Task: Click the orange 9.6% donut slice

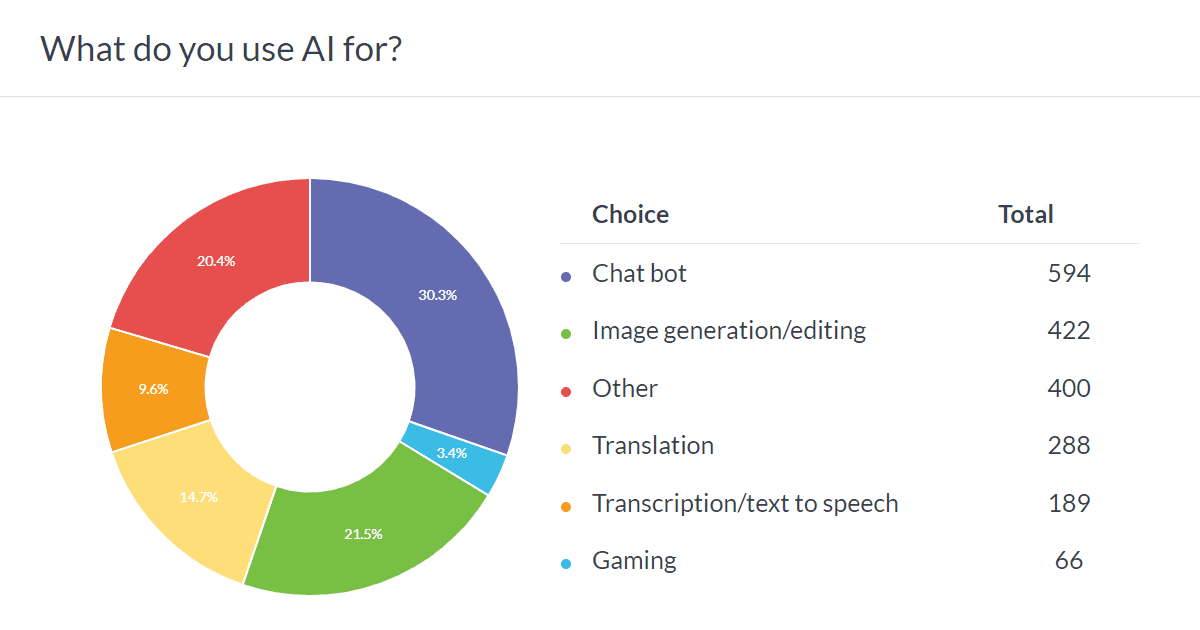Action: tap(152, 389)
